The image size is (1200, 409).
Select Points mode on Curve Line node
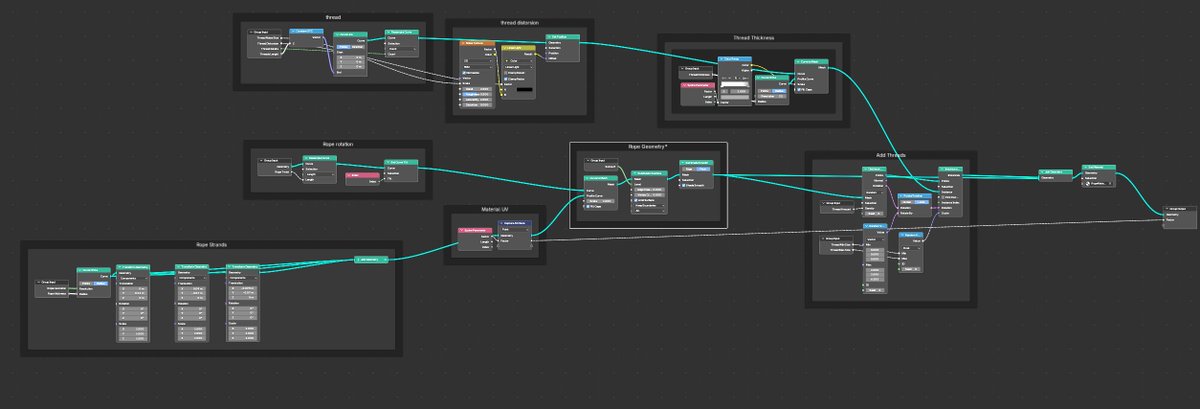[342, 47]
